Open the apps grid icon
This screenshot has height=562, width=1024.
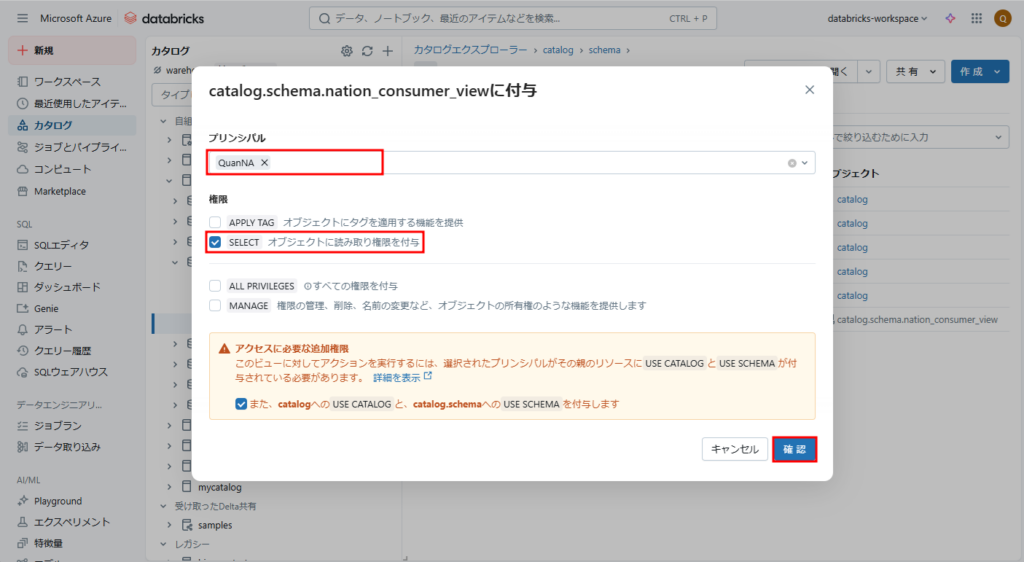point(976,18)
